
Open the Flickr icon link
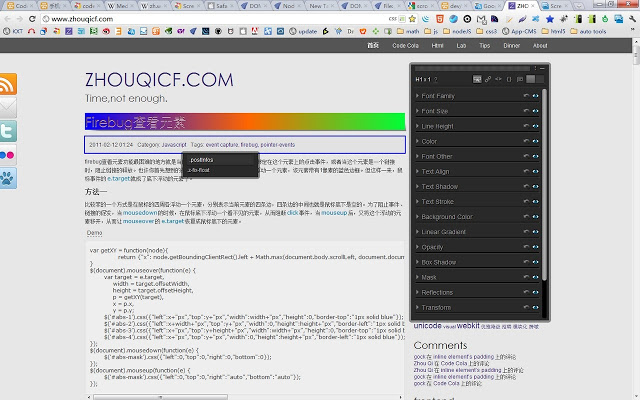[7, 155]
